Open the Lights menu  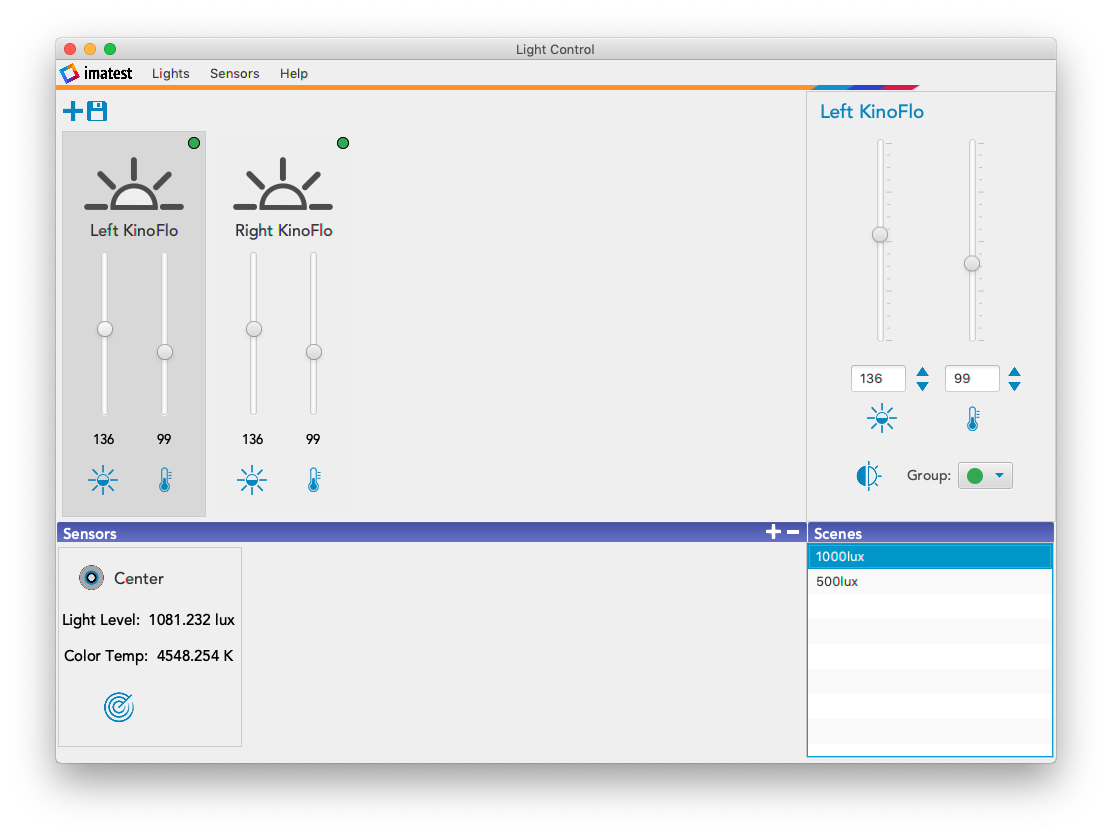click(x=170, y=74)
